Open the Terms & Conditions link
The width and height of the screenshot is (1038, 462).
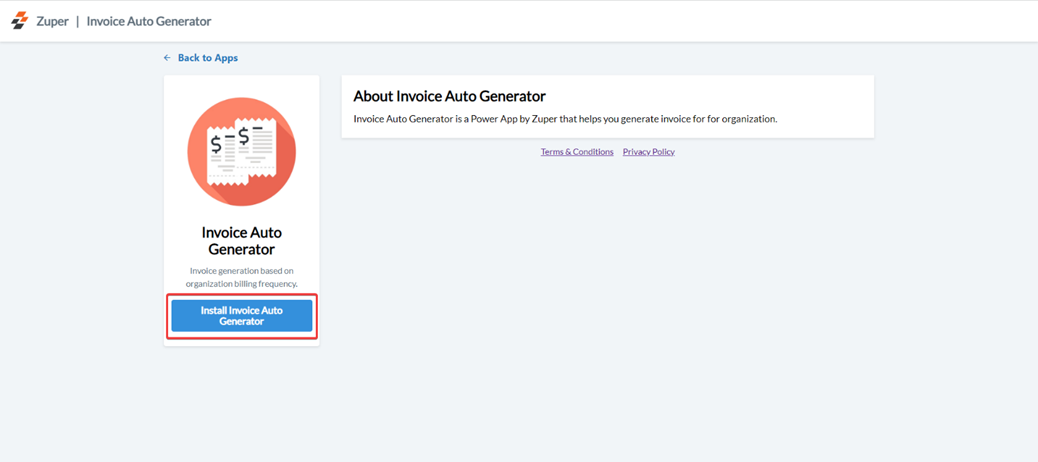tap(577, 152)
